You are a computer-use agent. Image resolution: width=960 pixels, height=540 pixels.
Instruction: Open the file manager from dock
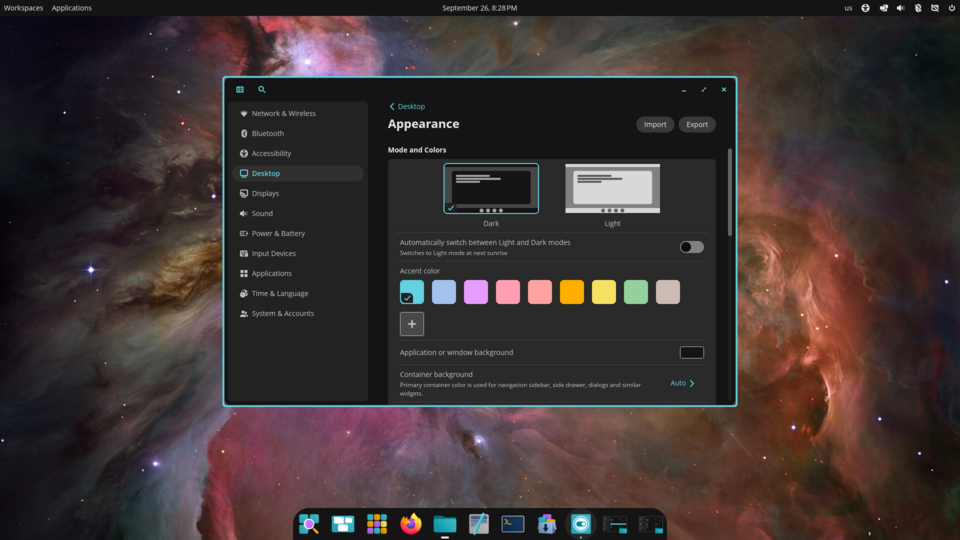[x=445, y=524]
